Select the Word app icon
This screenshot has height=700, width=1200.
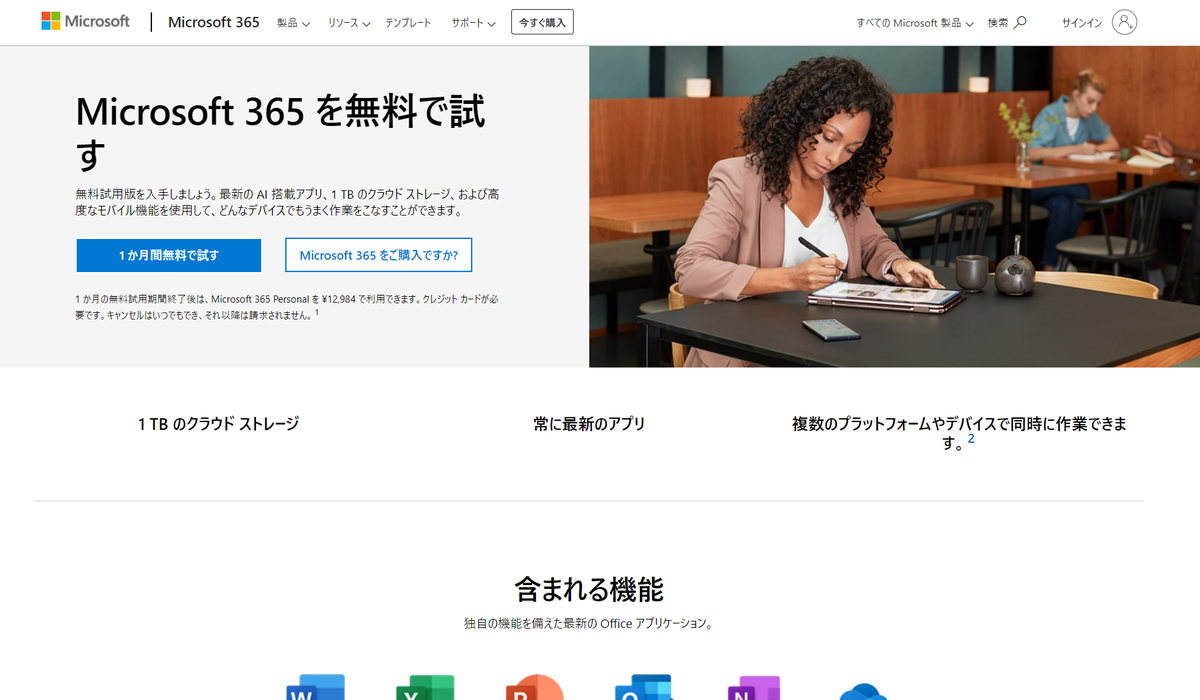point(315,688)
